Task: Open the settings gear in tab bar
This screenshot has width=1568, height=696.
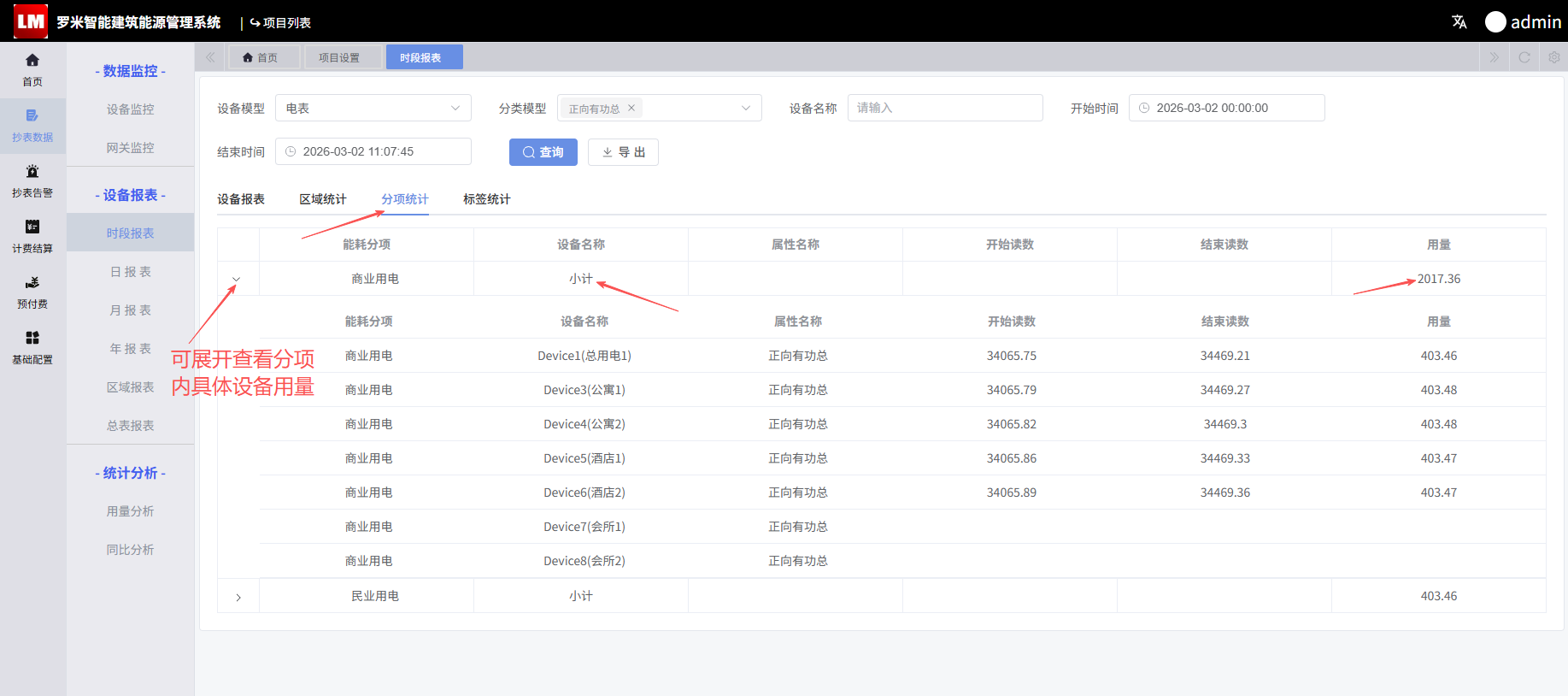Action: [x=1554, y=57]
